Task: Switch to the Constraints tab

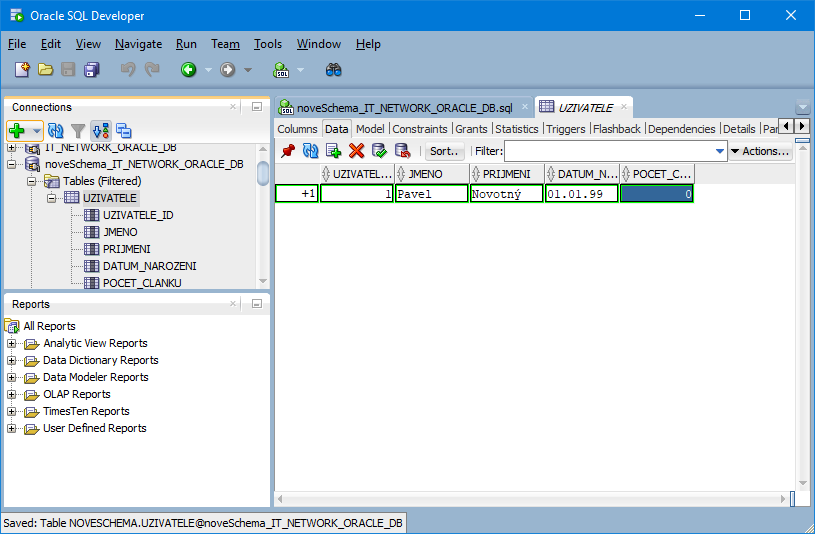Action: [420, 129]
